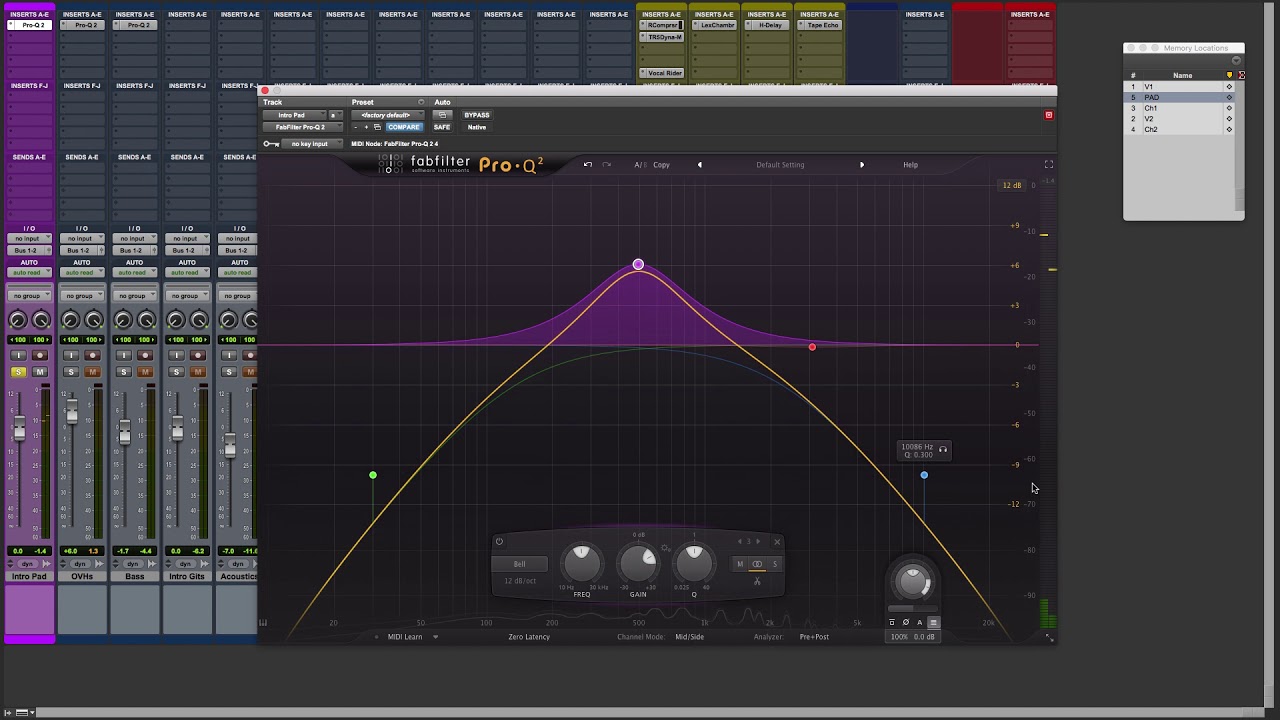Click the band S (side) button
1280x720 pixels.
[773, 564]
